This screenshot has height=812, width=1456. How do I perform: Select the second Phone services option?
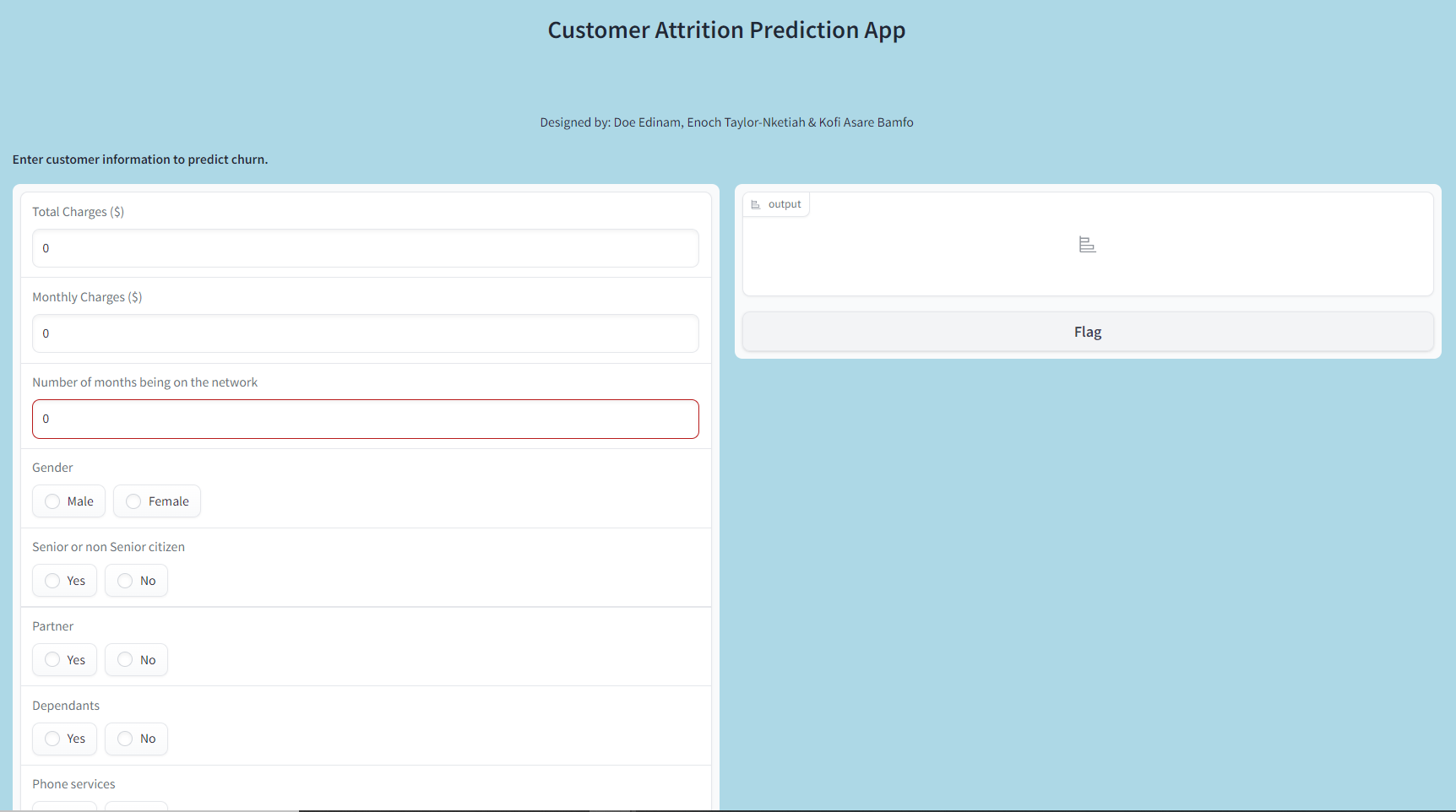pos(136,806)
